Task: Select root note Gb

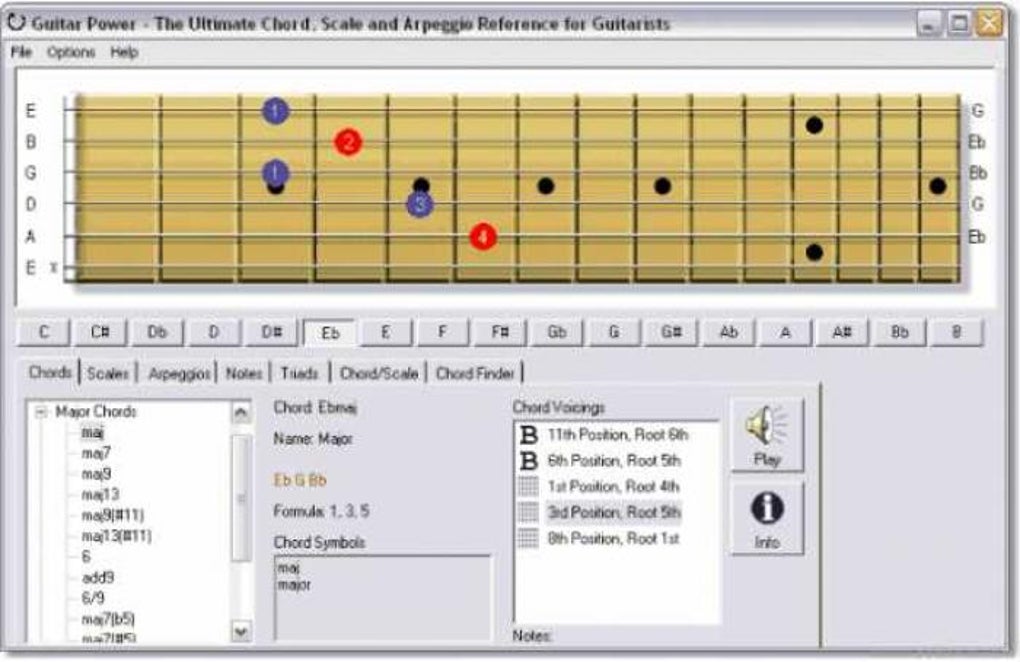Action: point(557,332)
